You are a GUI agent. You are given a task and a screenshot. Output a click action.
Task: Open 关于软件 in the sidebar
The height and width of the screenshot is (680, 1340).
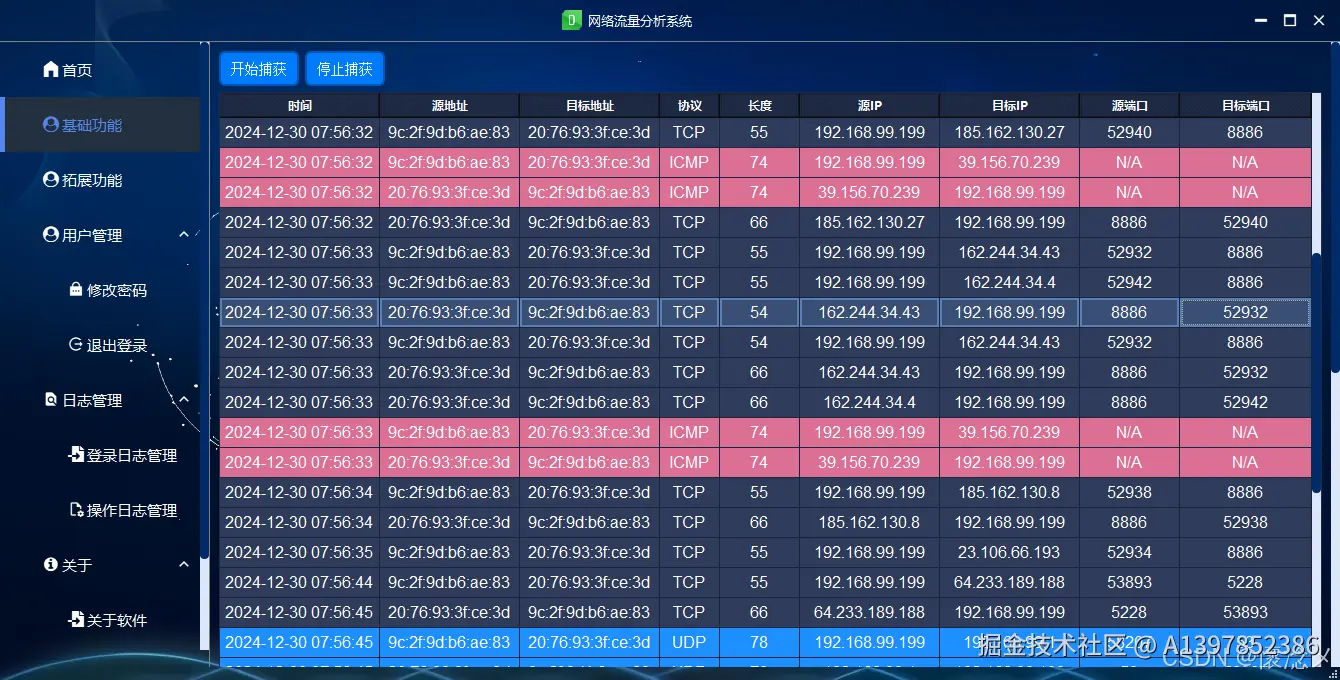point(100,620)
